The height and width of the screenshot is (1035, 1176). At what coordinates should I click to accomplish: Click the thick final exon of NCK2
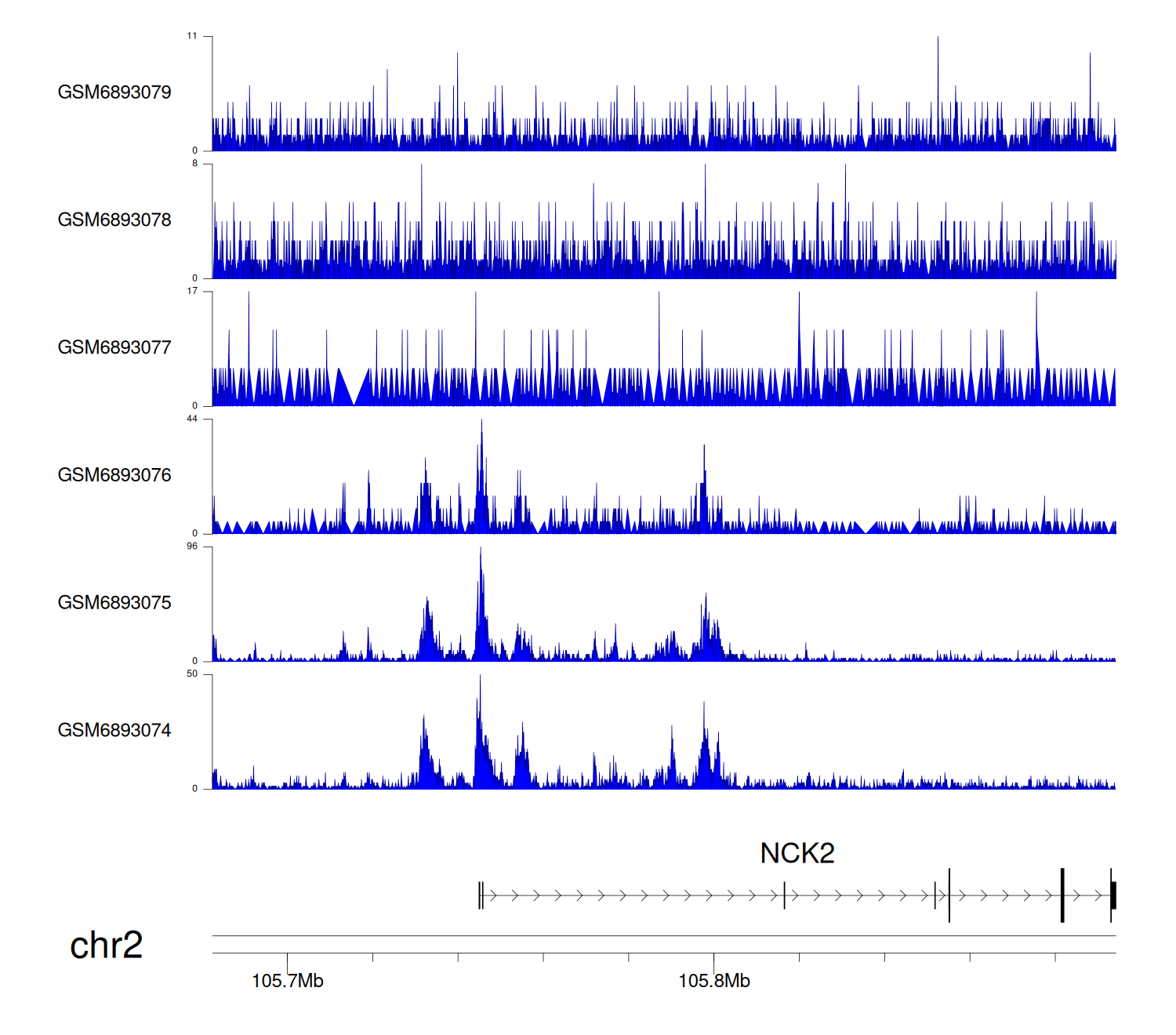(x=1113, y=895)
